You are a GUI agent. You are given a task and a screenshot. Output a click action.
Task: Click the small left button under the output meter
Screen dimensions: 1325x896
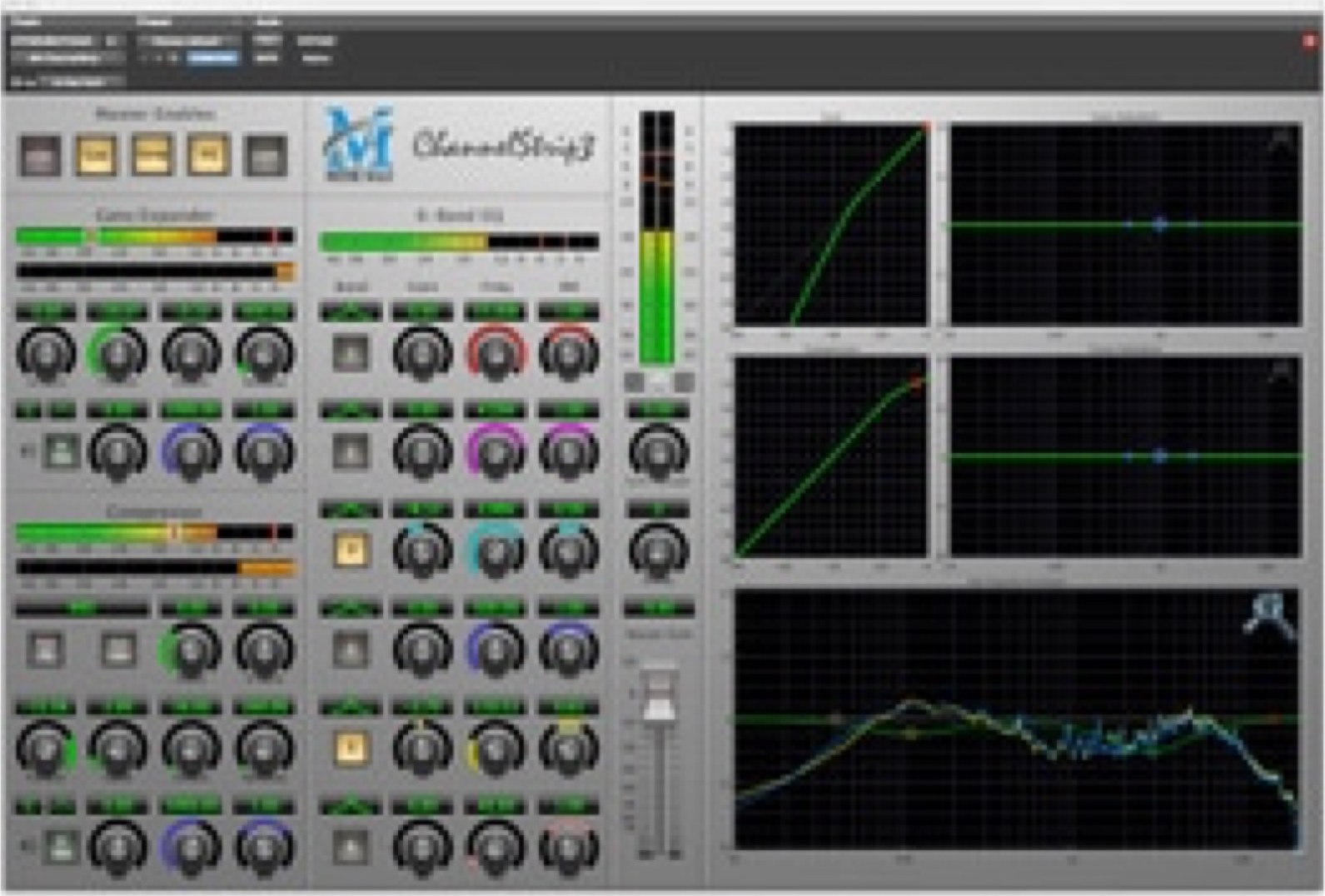634,382
